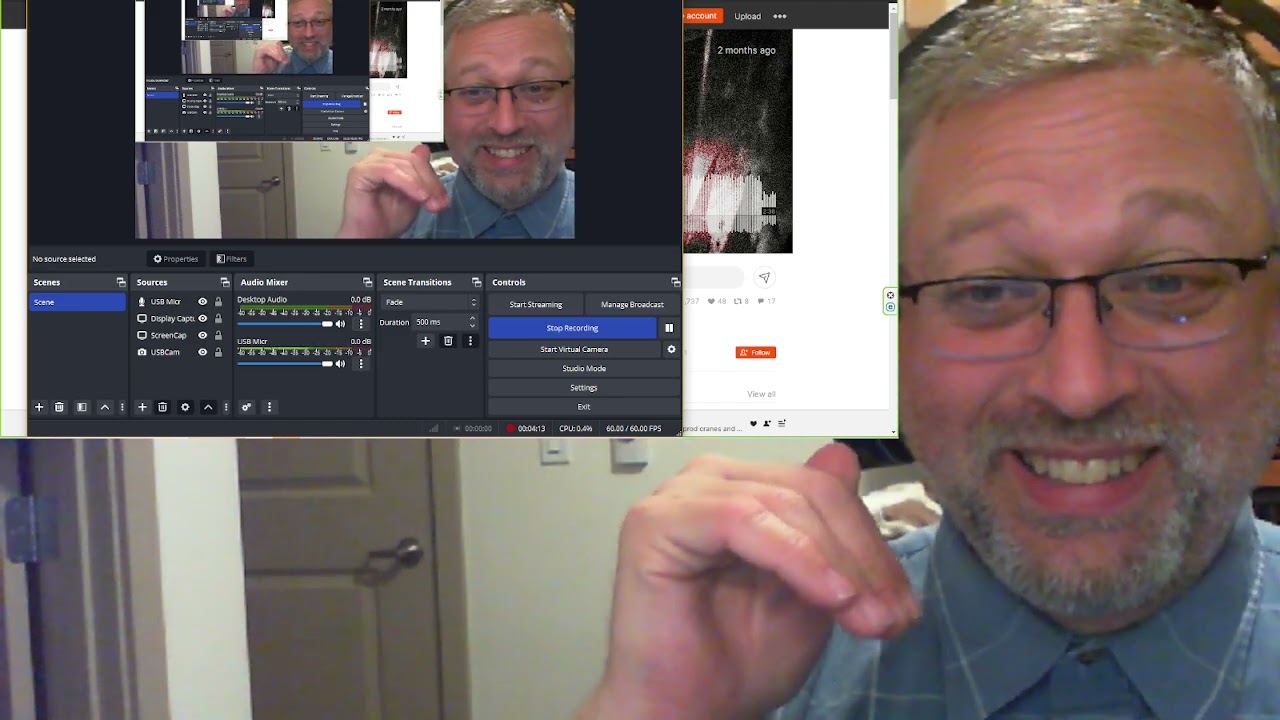Adjust USB Micr volume slider

tap(285, 364)
